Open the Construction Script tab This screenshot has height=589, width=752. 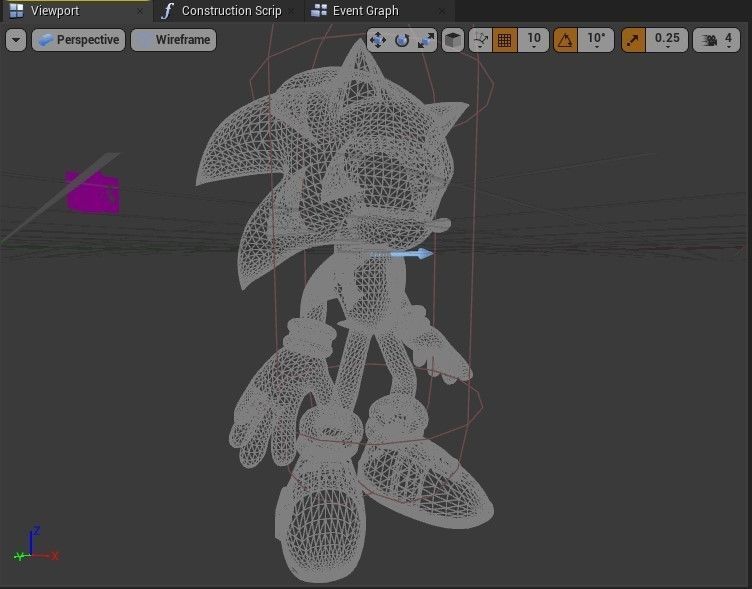(231, 11)
